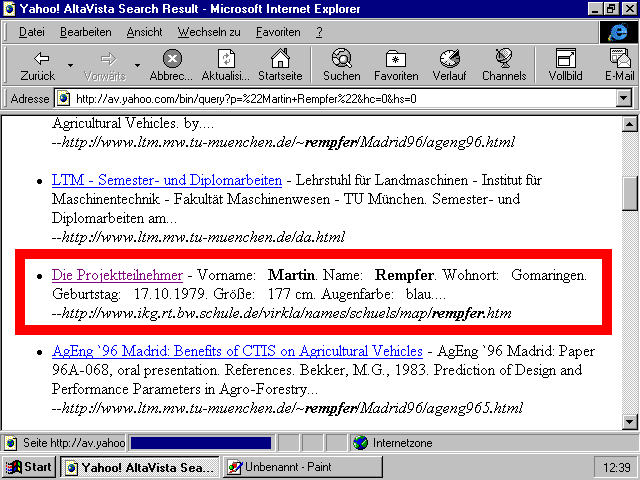This screenshot has height=480, width=640.
Task: Click the blue loading progress bar
Action: (x=201, y=443)
